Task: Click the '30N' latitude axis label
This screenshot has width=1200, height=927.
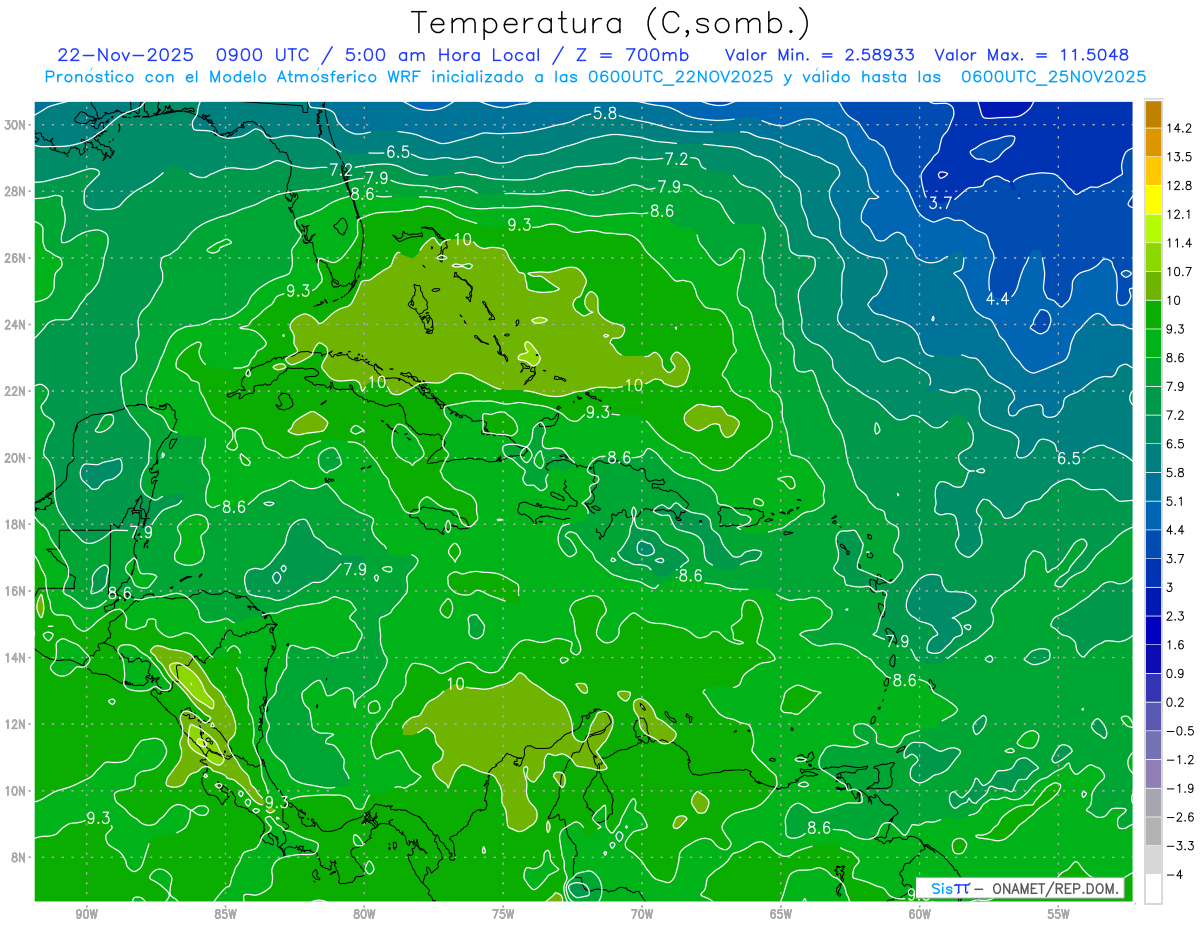Action: tap(15, 124)
